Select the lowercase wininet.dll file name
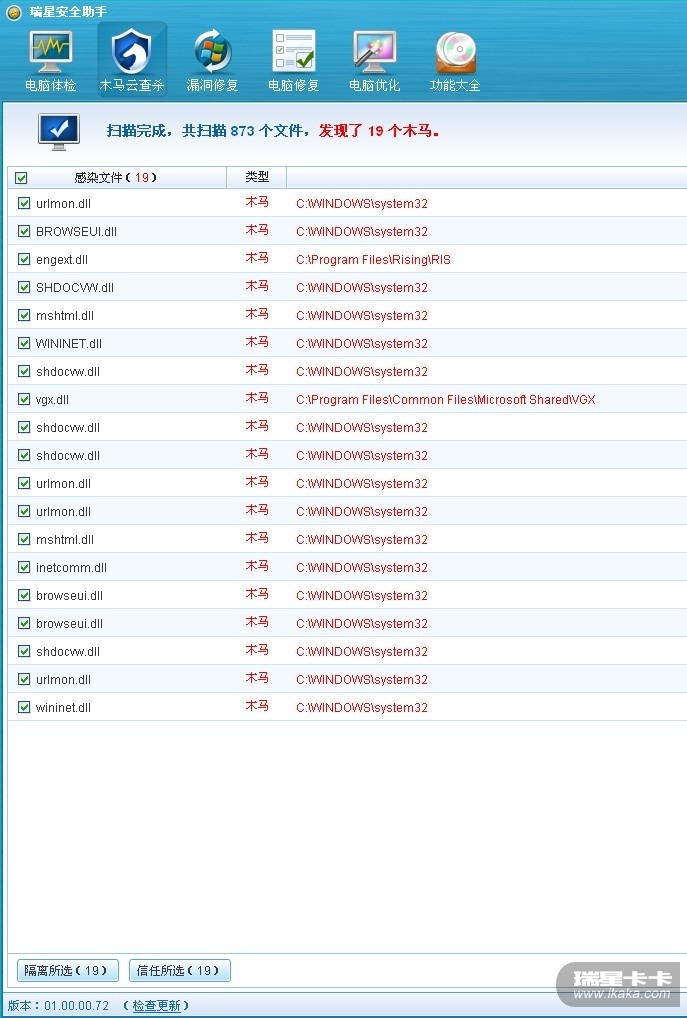Viewport: 687px width, 1018px height. point(63,708)
